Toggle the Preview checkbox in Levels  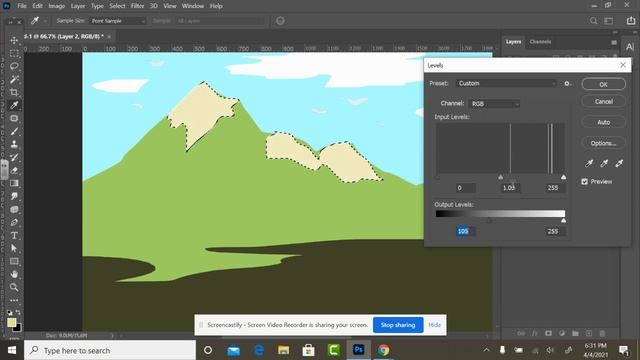click(x=584, y=182)
